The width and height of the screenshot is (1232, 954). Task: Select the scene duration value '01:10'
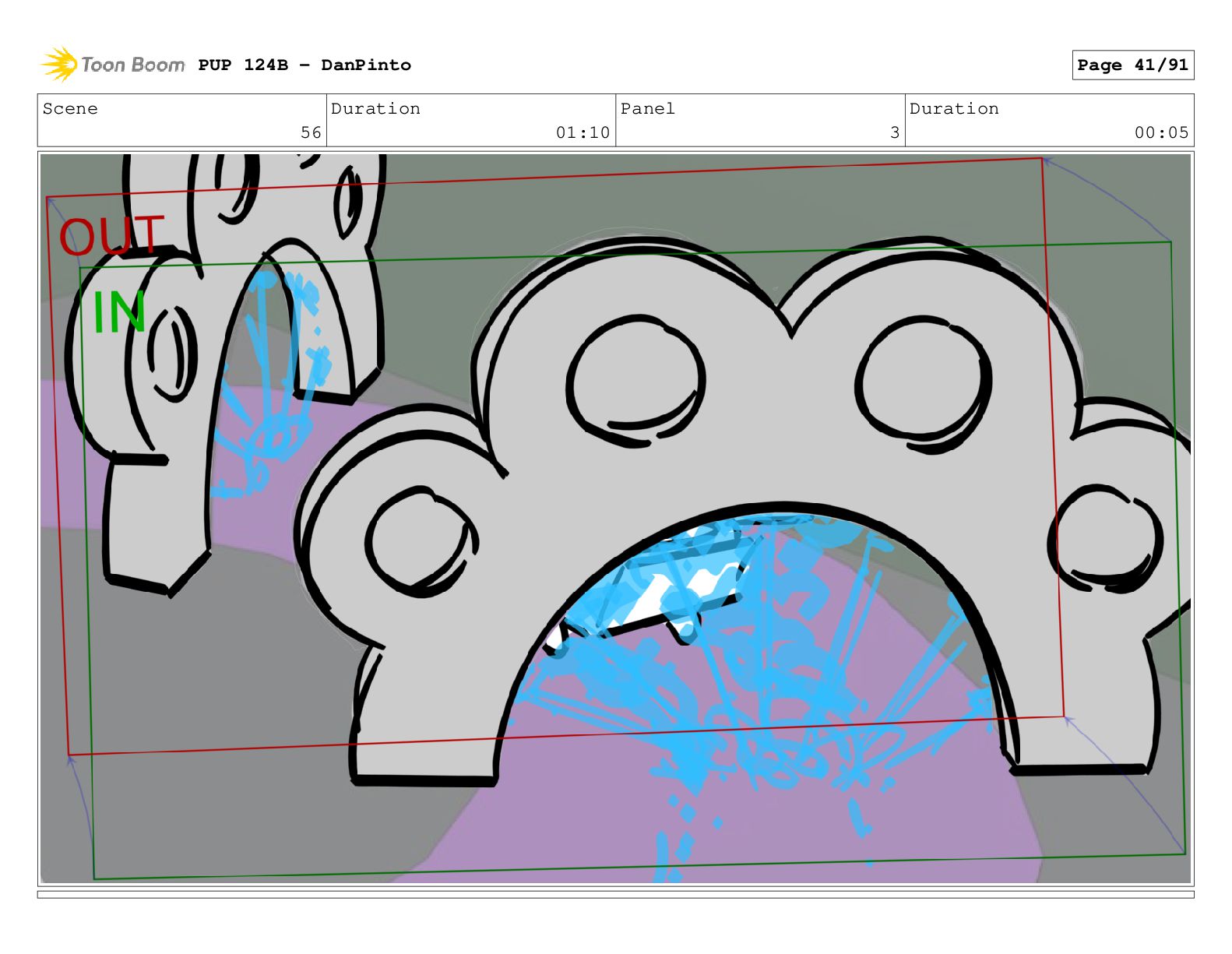pos(583,133)
